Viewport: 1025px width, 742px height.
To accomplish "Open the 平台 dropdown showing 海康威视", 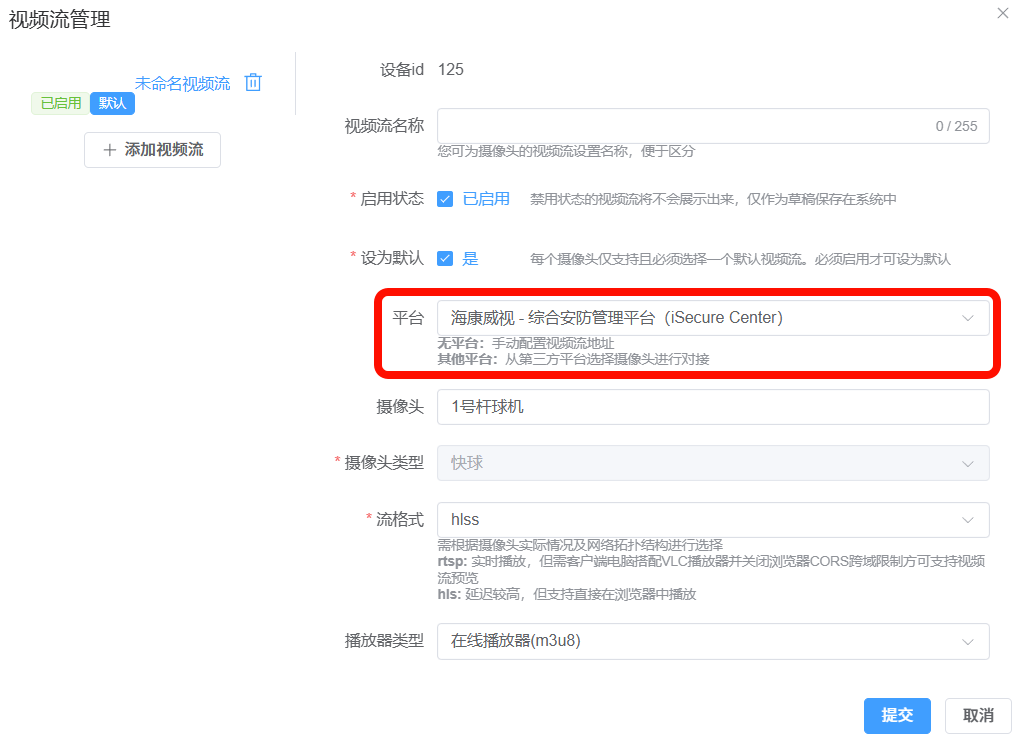I will [712, 318].
